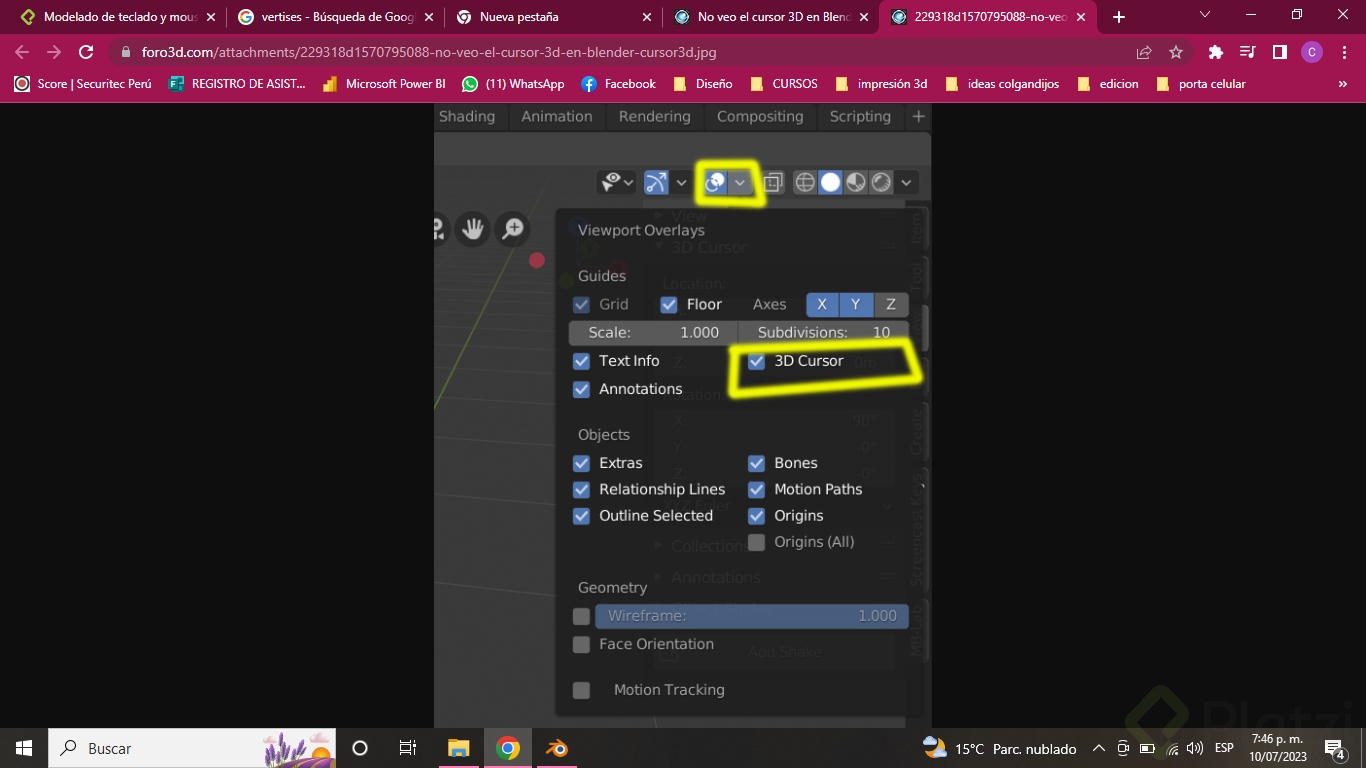
Task: Switch to the 'Nueva pestaña' browser tab
Action: pyautogui.click(x=553, y=17)
